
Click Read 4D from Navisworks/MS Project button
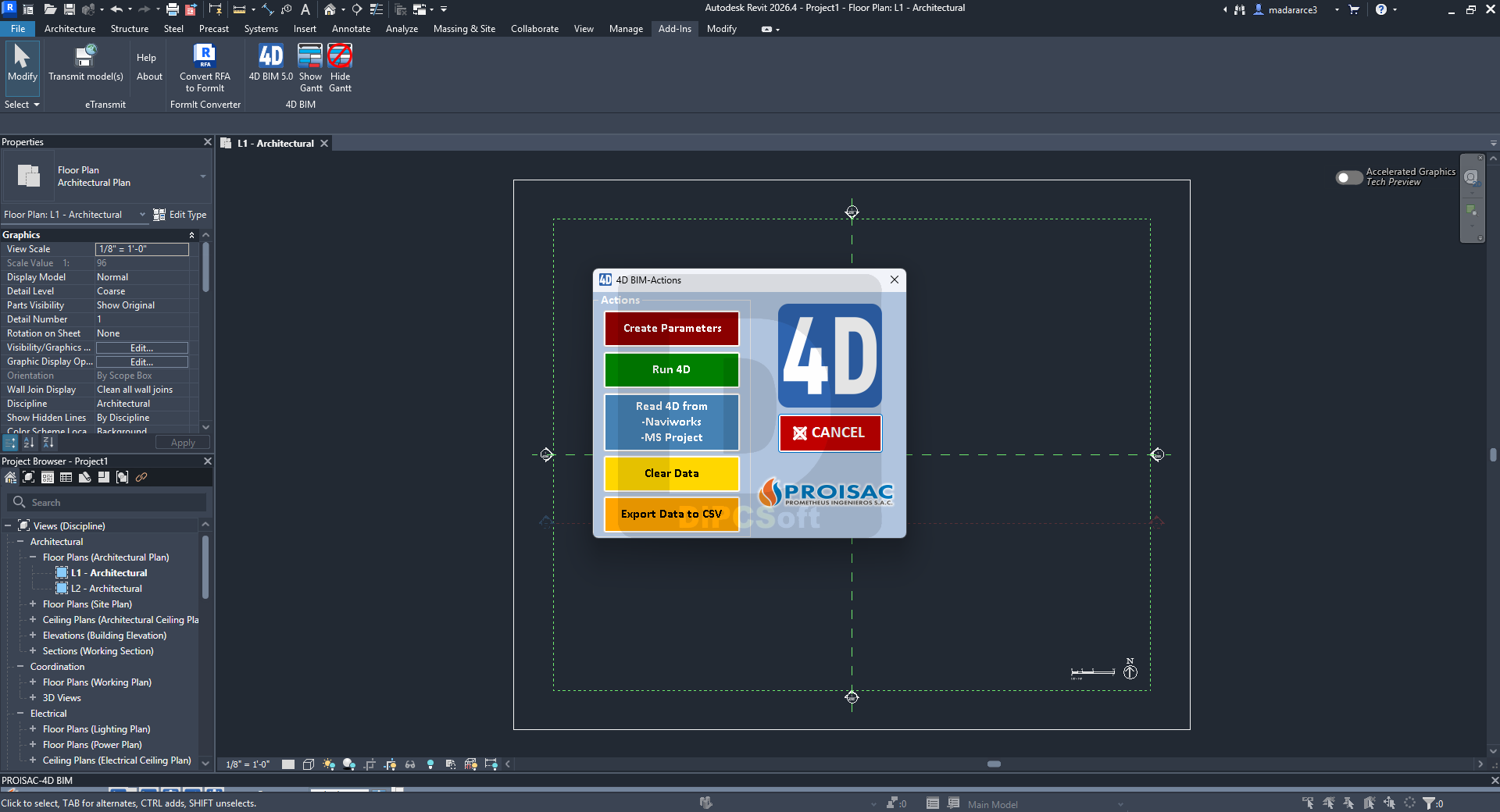click(x=672, y=422)
